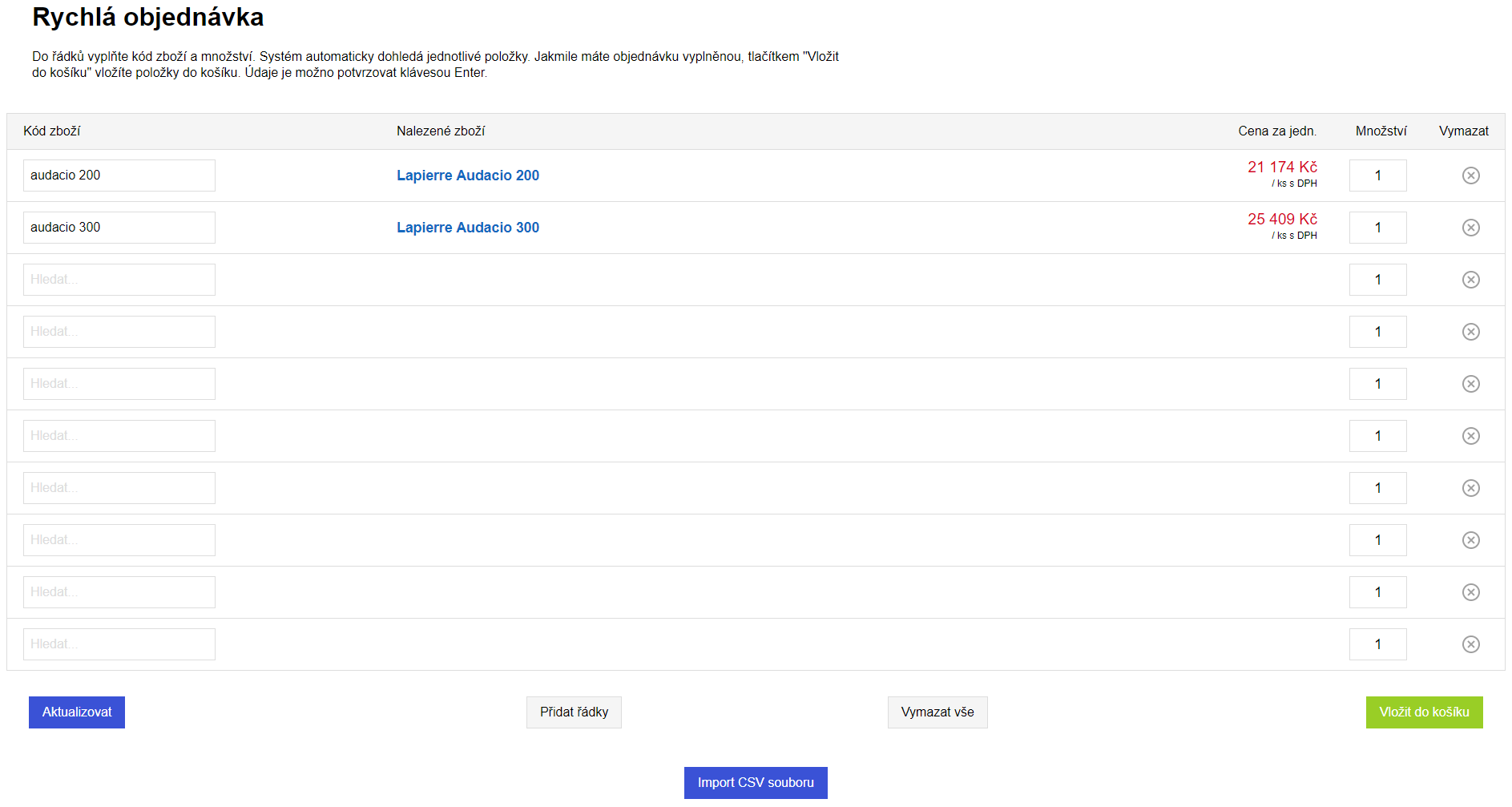Open the Lapierre Audacio 200 link
1512x807 pixels.
468,176
